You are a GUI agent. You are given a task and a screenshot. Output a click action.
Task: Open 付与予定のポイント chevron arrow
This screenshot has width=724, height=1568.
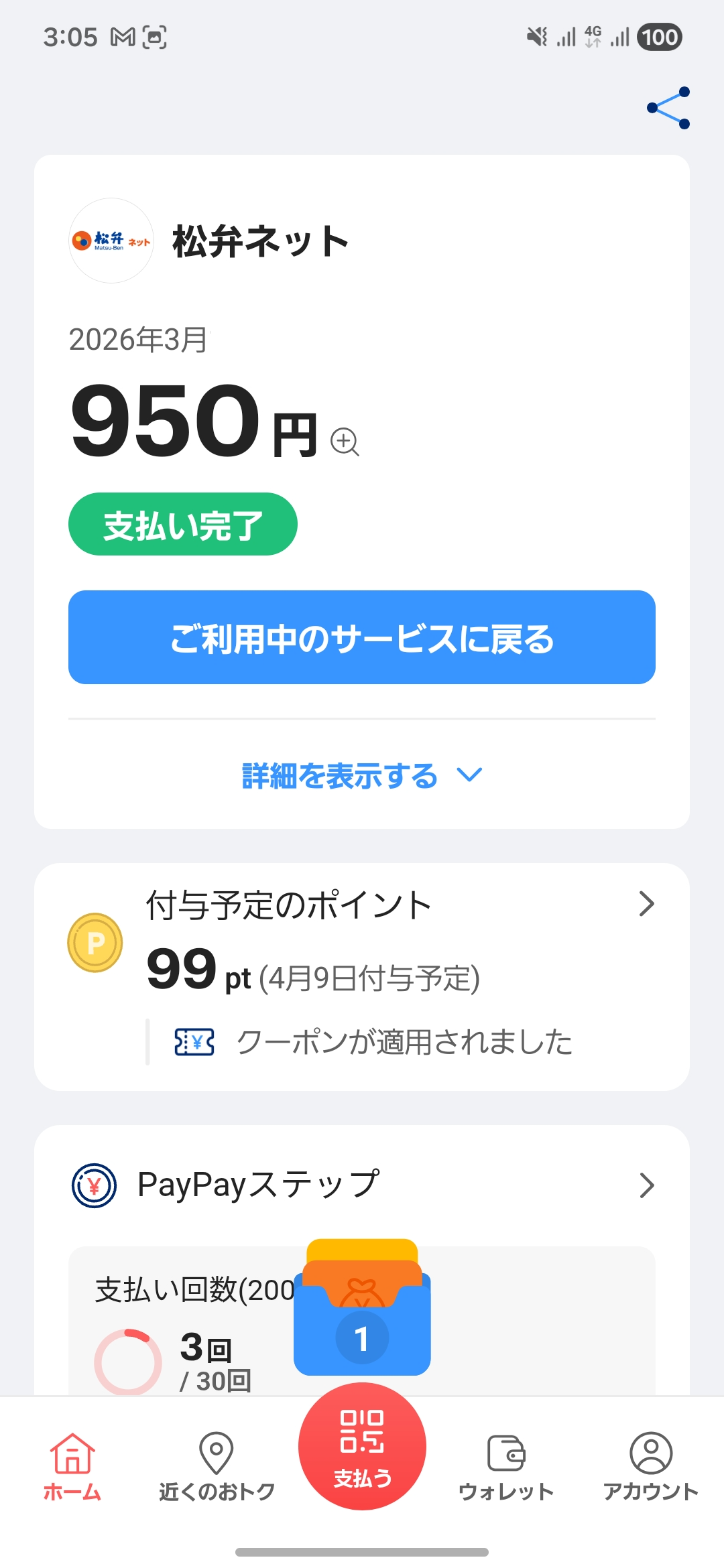click(x=646, y=904)
